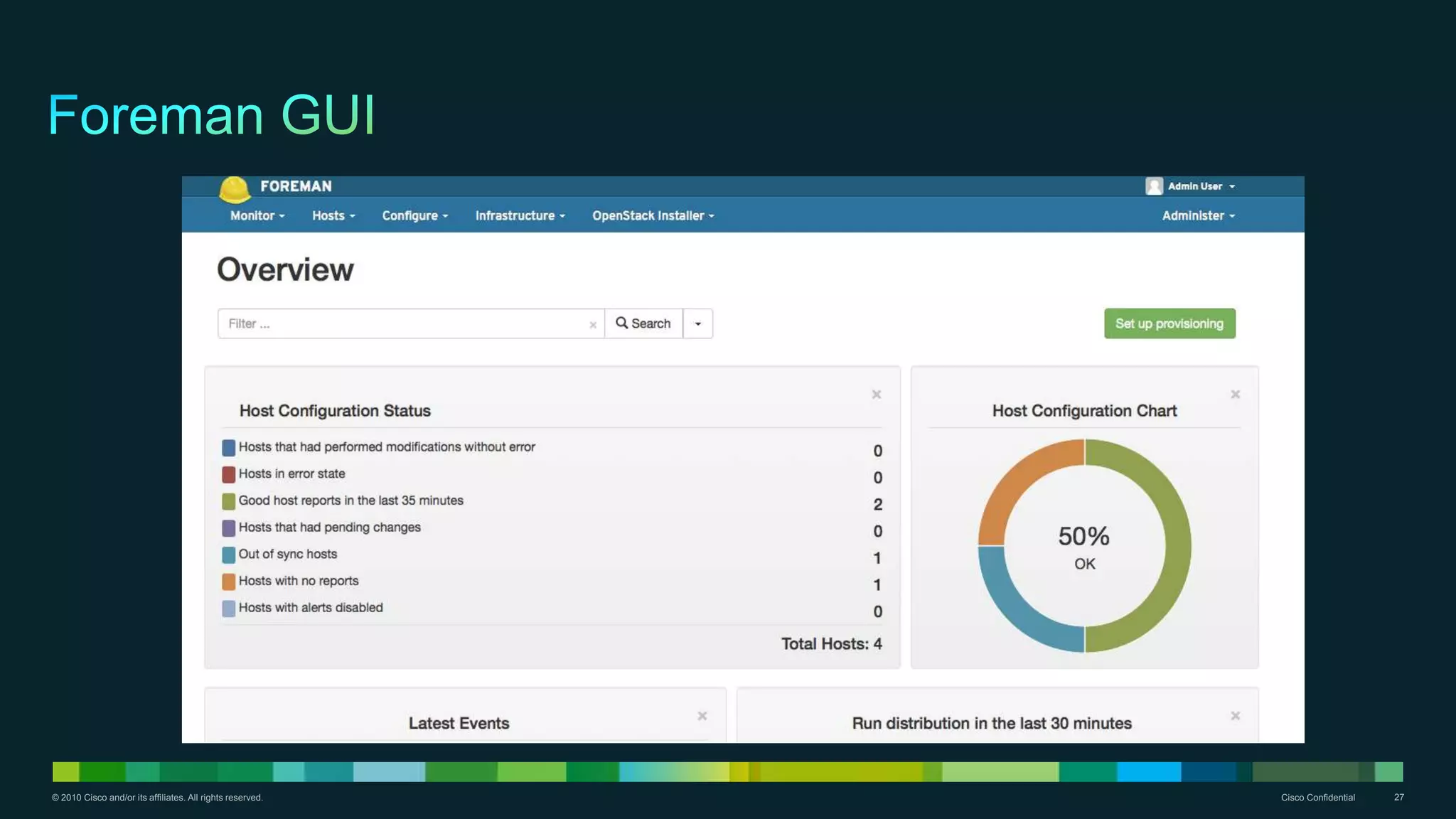
Task: Open the Configure menu
Action: pos(414,215)
